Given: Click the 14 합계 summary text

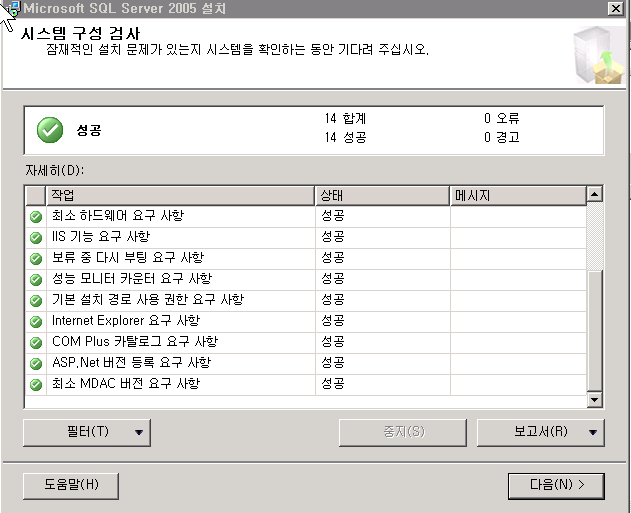Looking at the screenshot, I should tap(345, 118).
